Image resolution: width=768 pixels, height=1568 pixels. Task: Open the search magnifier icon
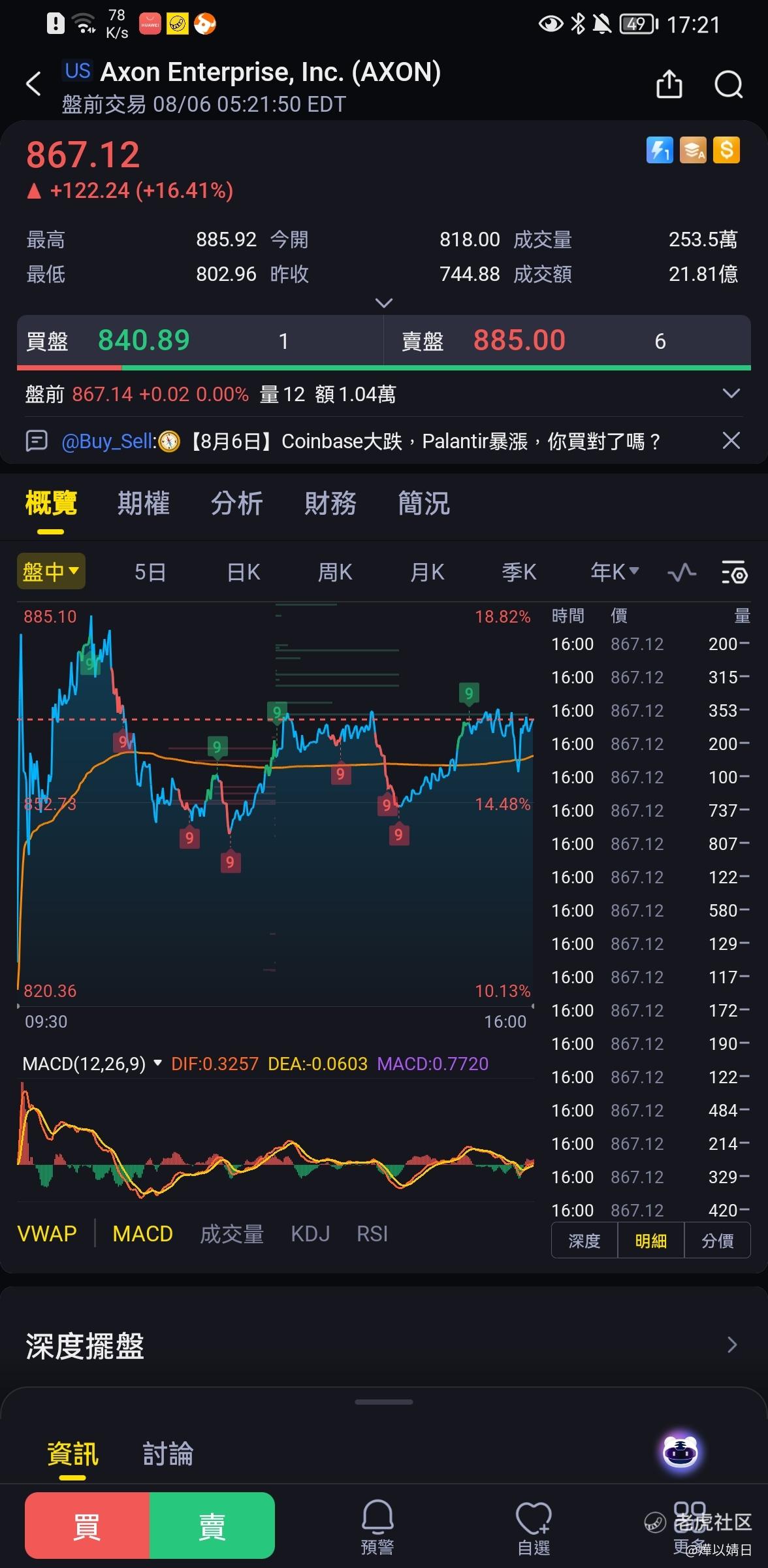pos(729,84)
